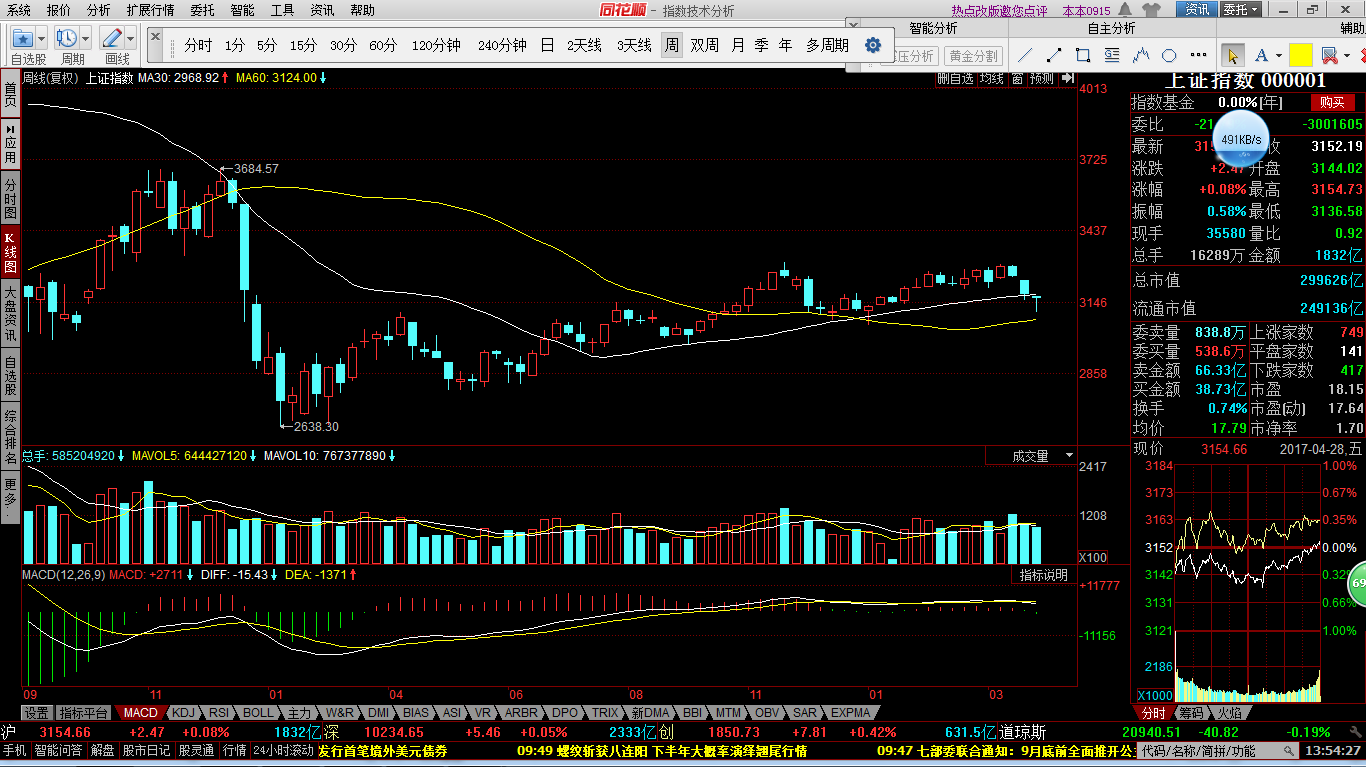The height and width of the screenshot is (767, 1366).
Task: Click the red 购买 button
Action: click(x=1332, y=102)
